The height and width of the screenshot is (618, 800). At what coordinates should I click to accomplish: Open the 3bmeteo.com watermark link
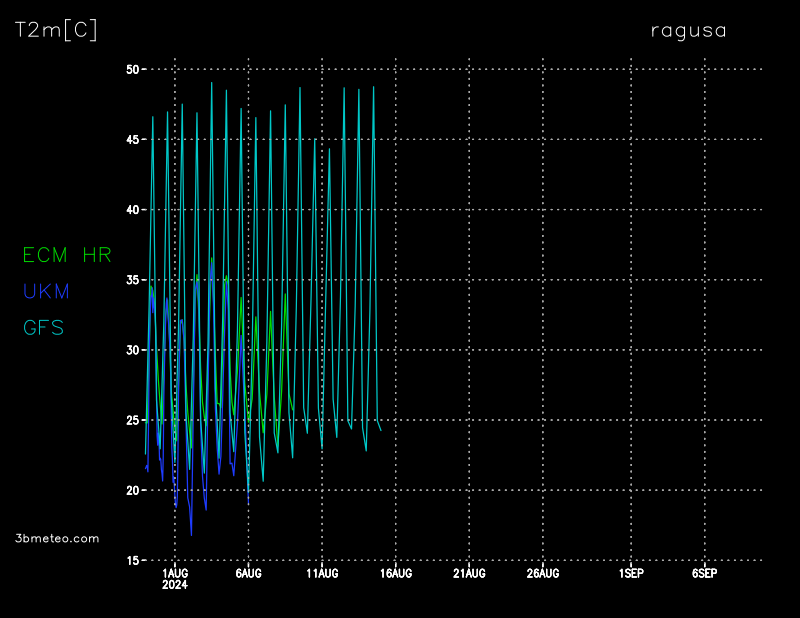[x=58, y=538]
